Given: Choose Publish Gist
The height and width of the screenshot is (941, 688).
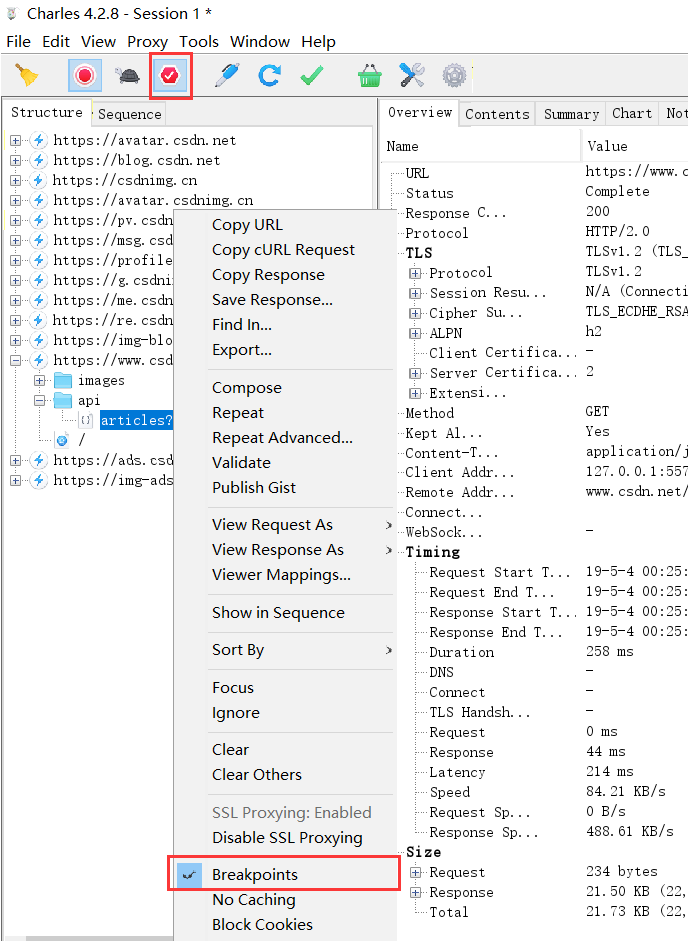Looking at the screenshot, I should [254, 487].
